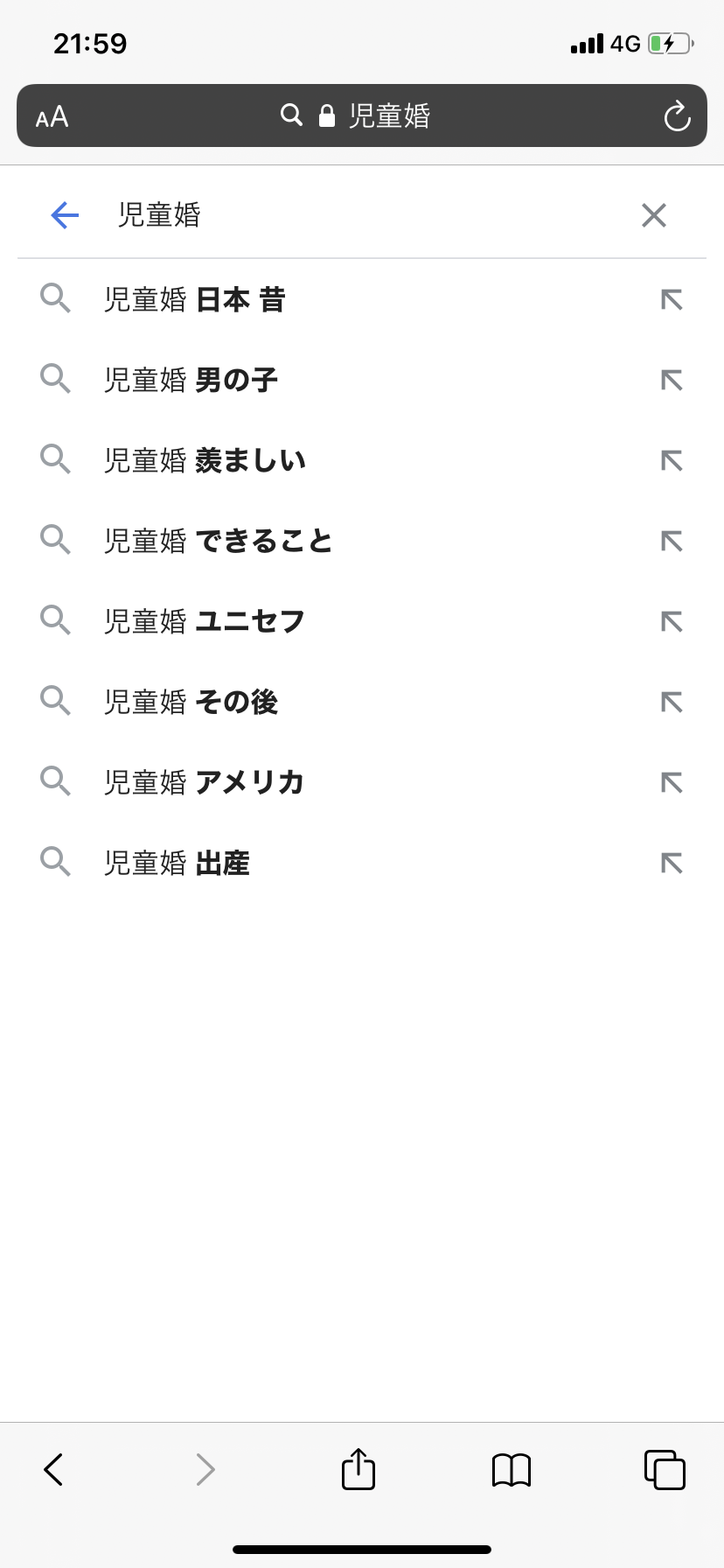This screenshot has width=724, height=1568.
Task: Select the 児童婚 出産 suggestion
Action: coord(177,864)
